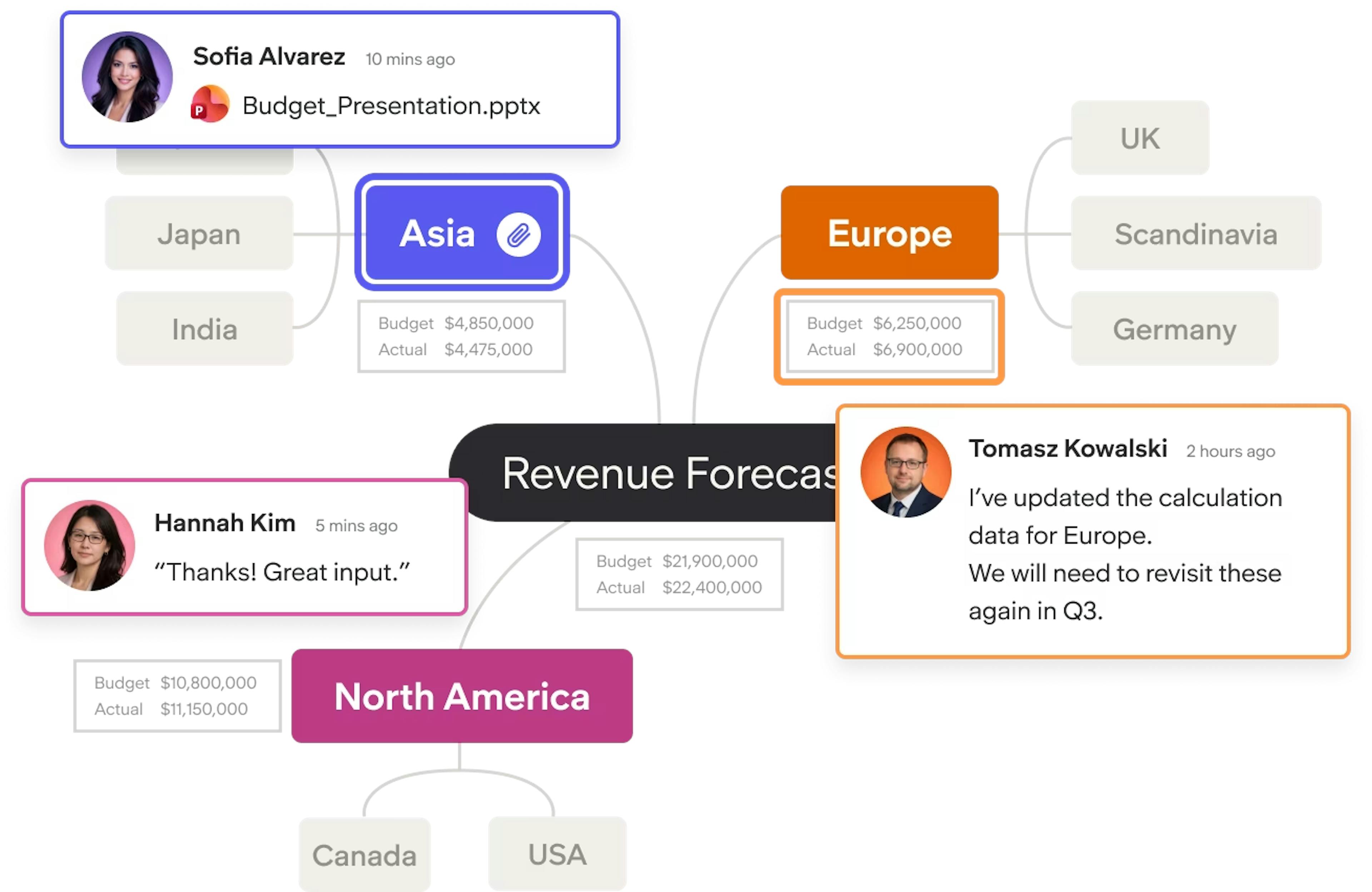Toggle the highlighted Europe budget panel
Viewport: 1372px width, 892px height.
(889, 336)
